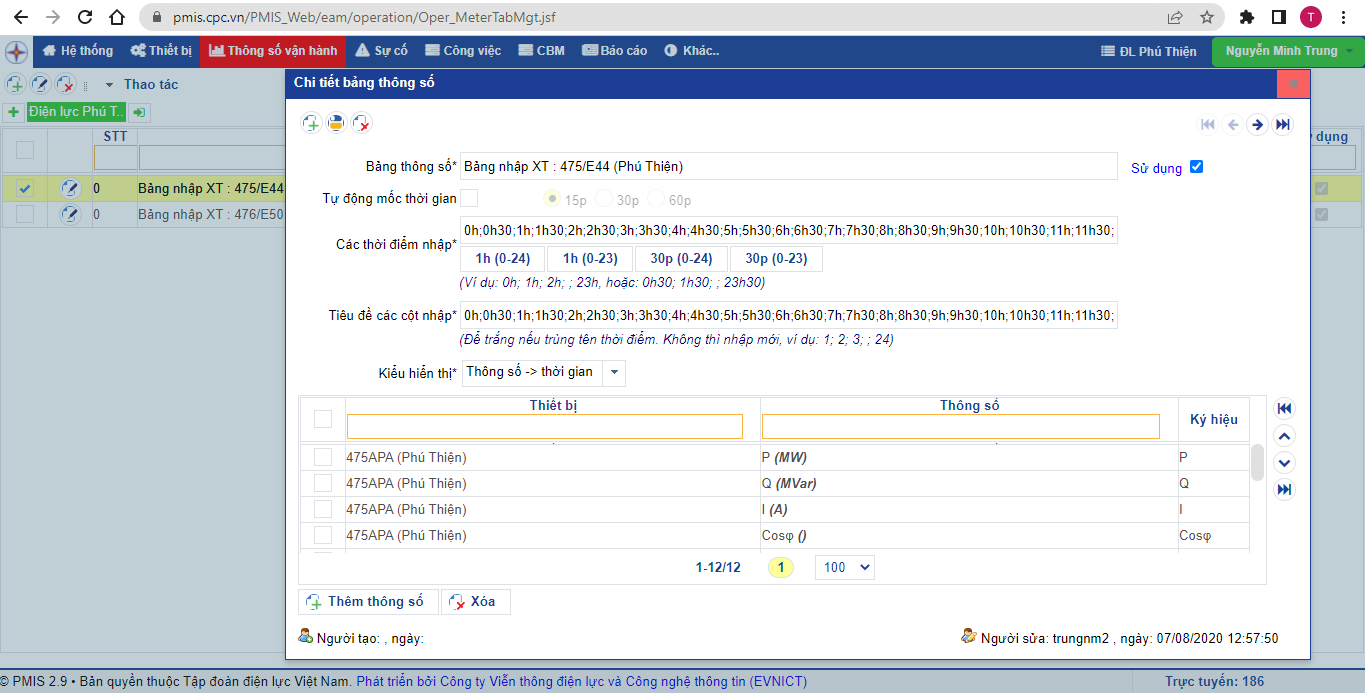
Task: Check the row for 475APA P (MW)
Action: point(323,457)
